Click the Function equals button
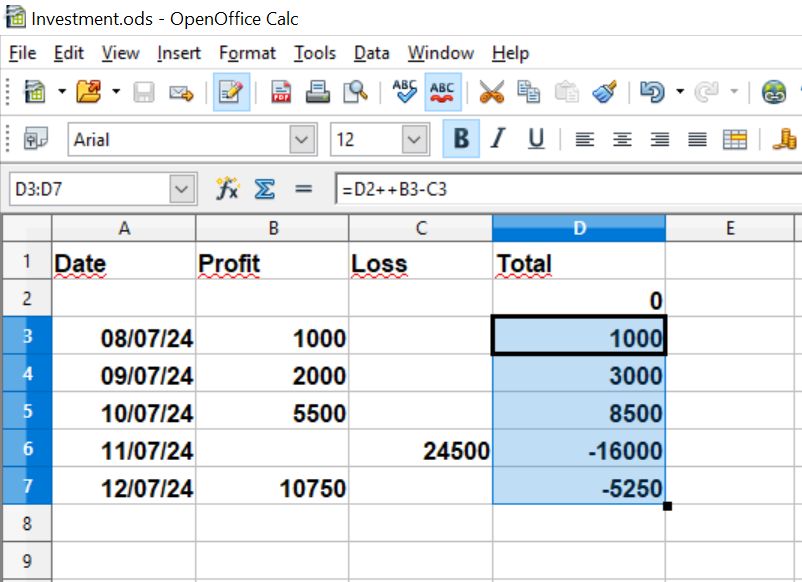 tap(303, 189)
